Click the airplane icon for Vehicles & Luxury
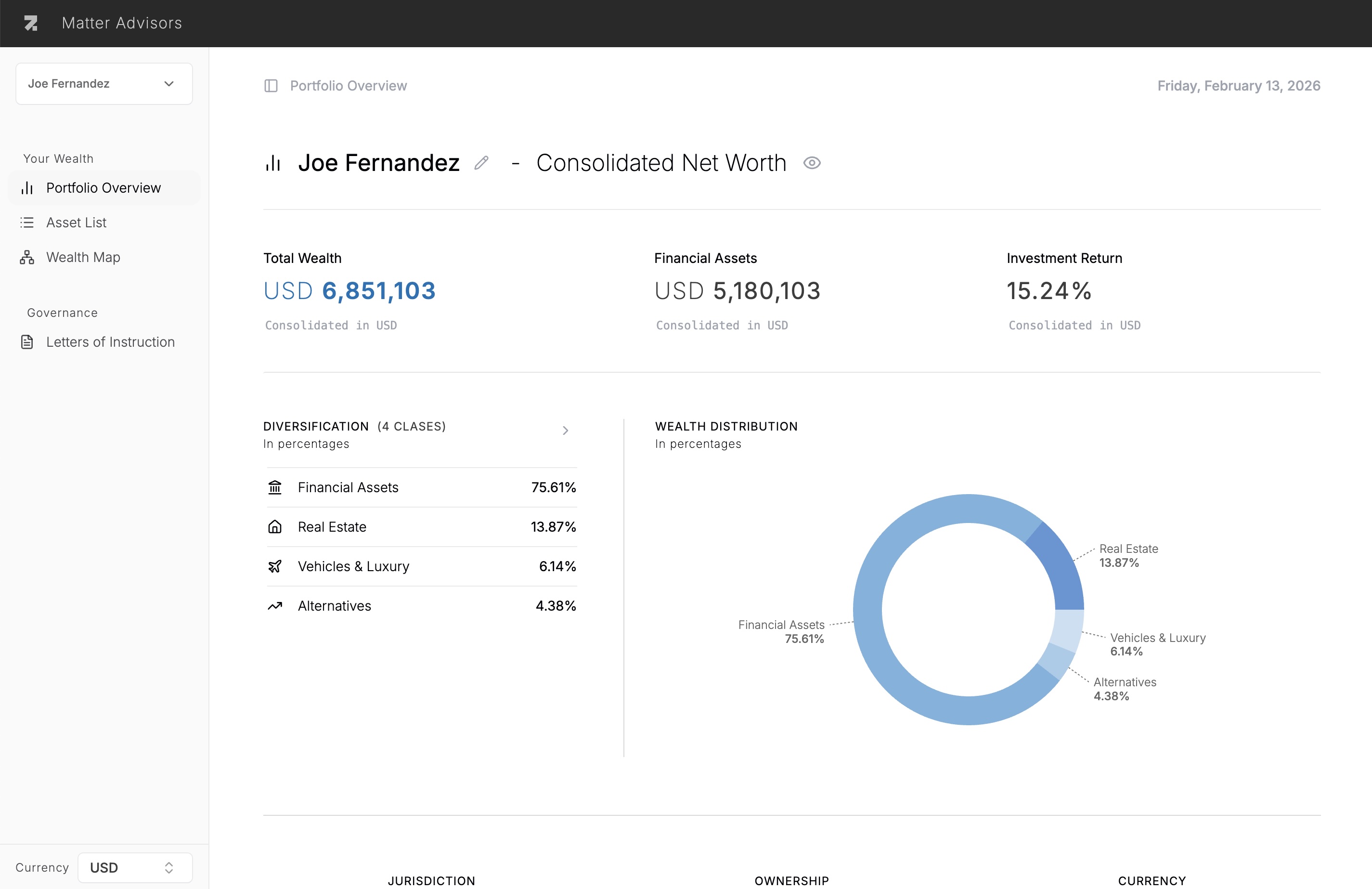 pyautogui.click(x=275, y=566)
